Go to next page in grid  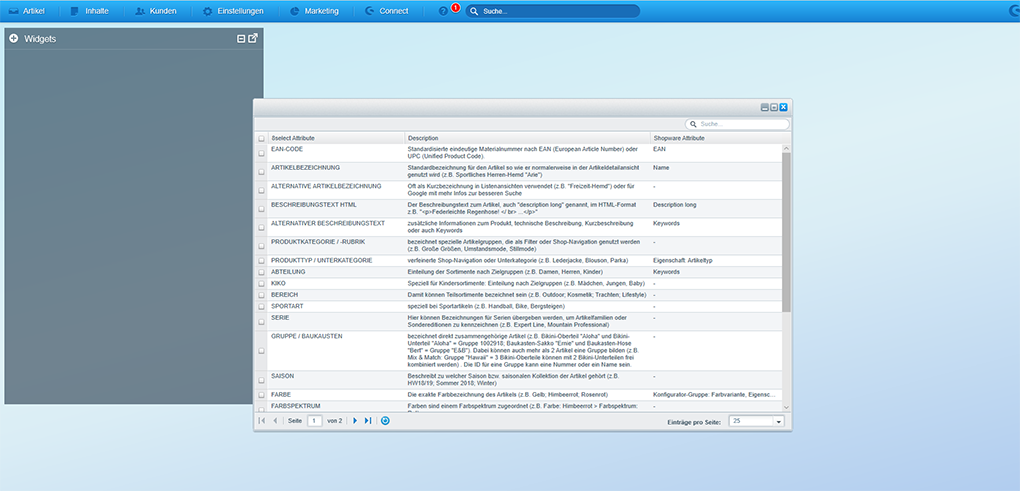355,421
